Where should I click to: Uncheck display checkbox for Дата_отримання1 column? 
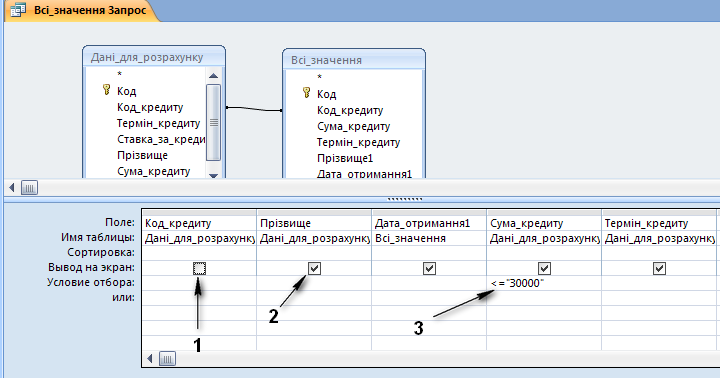click(429, 268)
